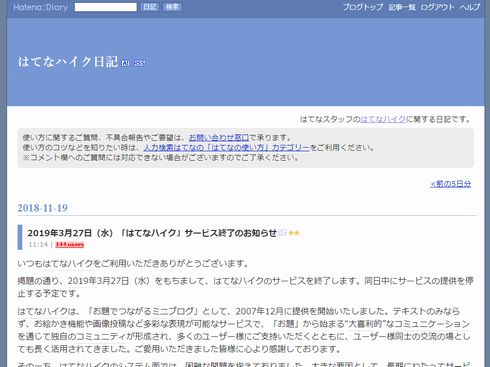Open 人力検索はてなの「はてなの使い方」カテゴリー link
The height and width of the screenshot is (367, 490).
[227, 147]
